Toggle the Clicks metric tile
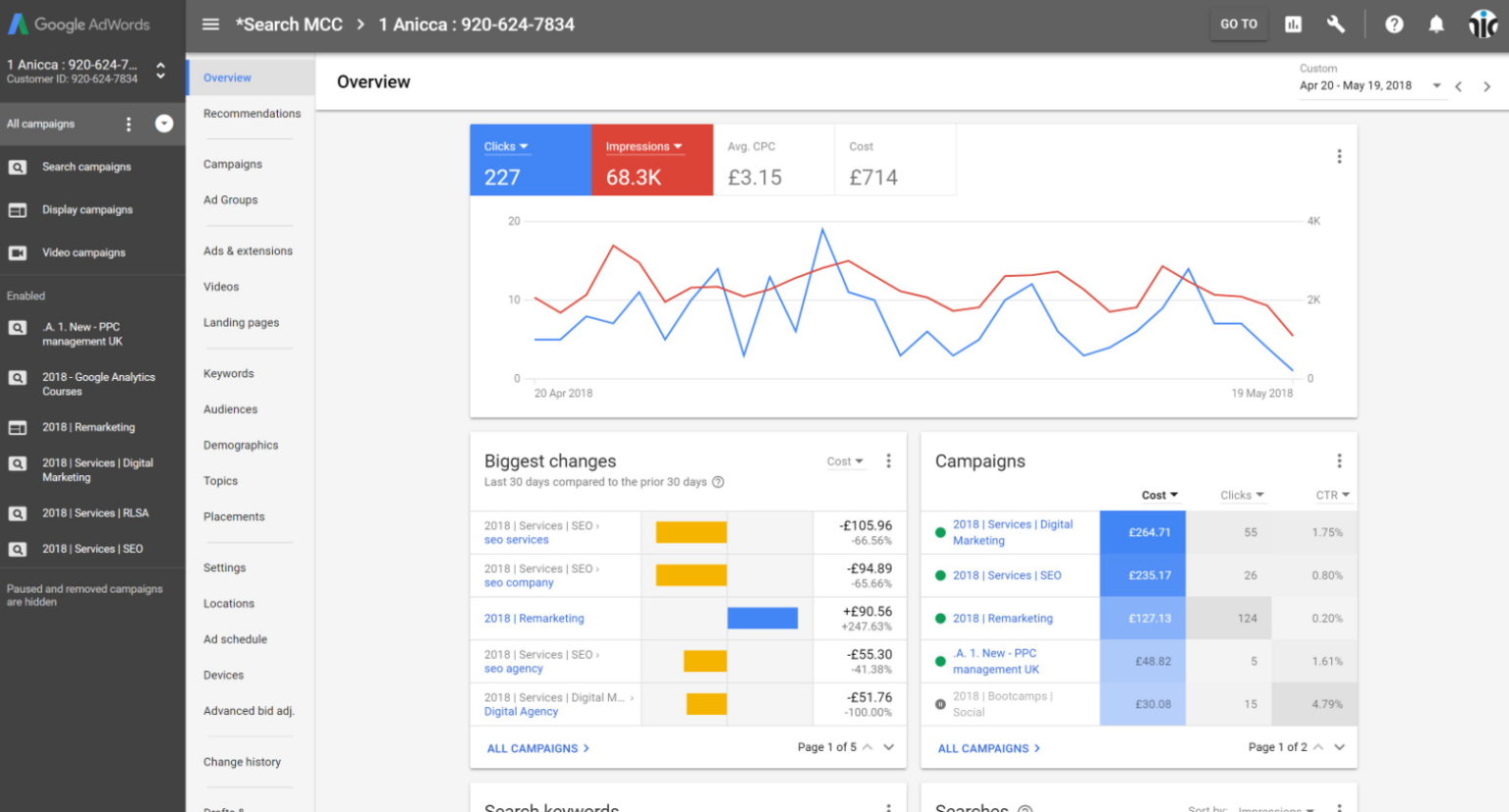Screen dimensions: 1509x812 tap(530, 160)
